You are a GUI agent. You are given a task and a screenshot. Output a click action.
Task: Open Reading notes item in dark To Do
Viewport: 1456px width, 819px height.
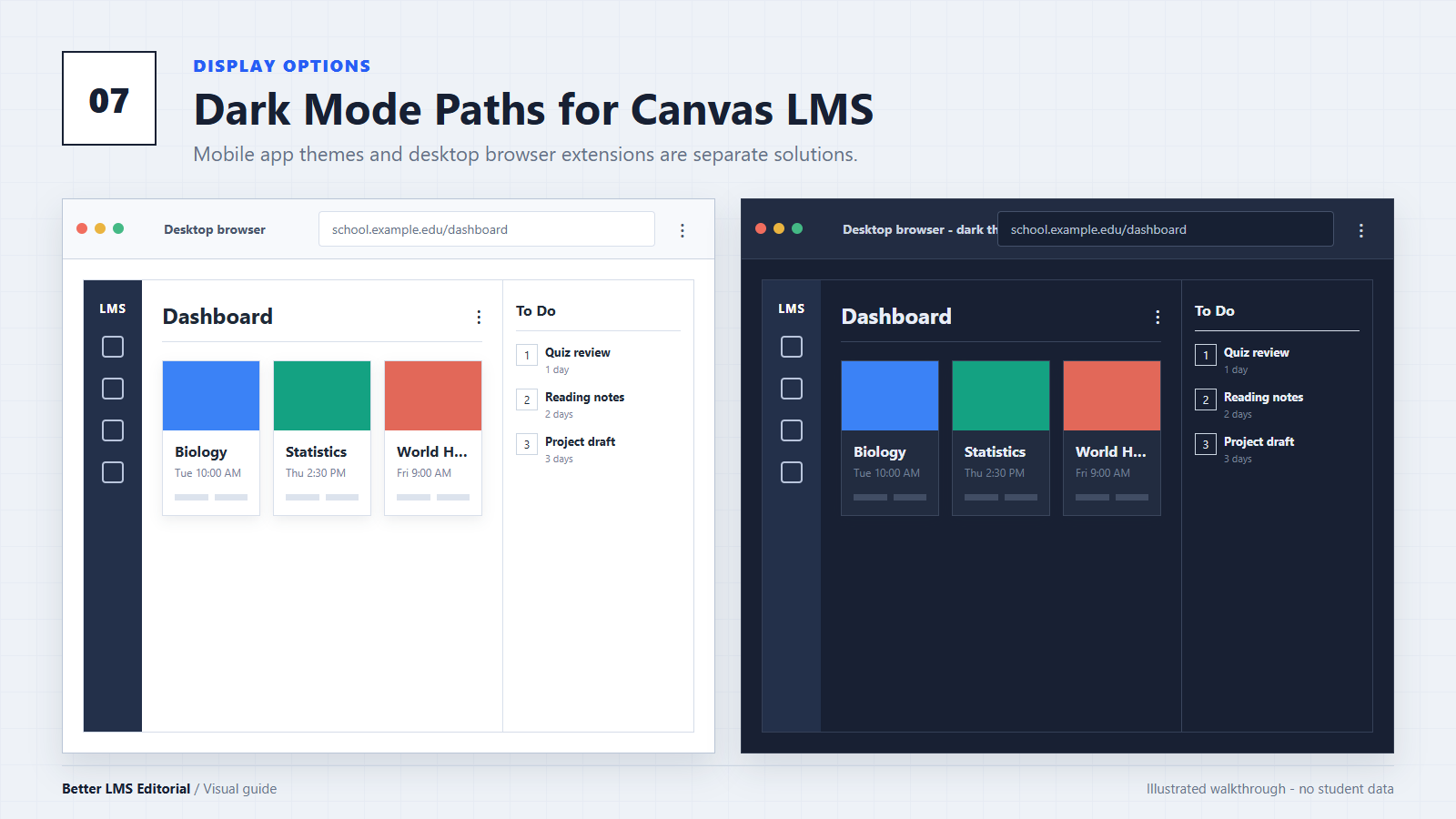coord(1277,404)
